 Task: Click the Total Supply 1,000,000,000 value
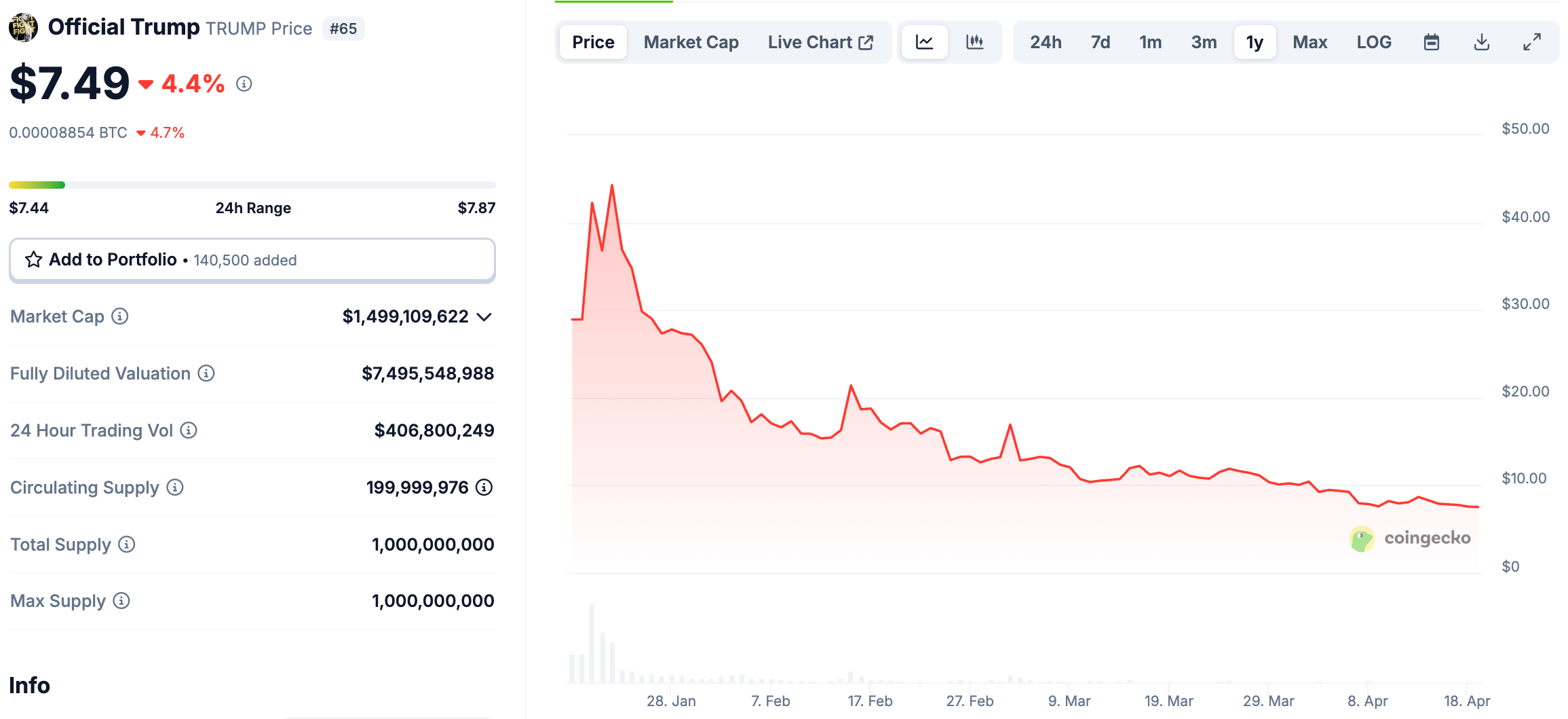coord(433,545)
